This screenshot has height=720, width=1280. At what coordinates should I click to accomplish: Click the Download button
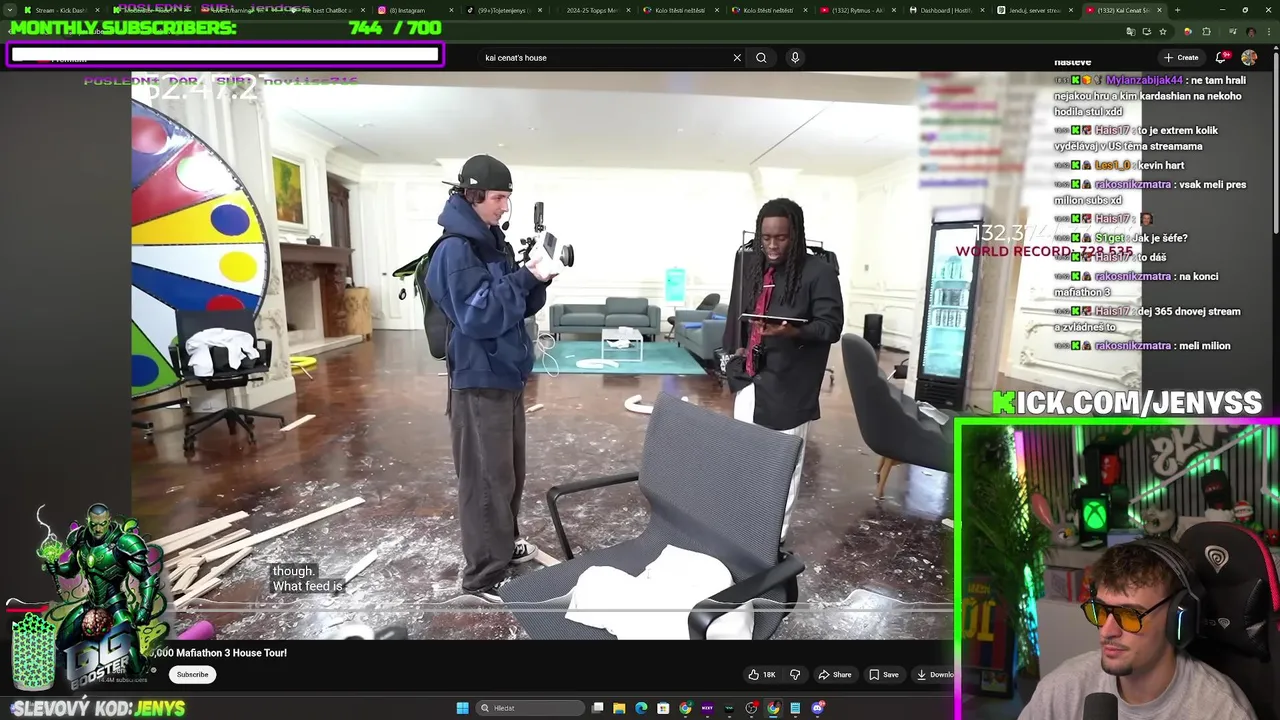(x=934, y=675)
